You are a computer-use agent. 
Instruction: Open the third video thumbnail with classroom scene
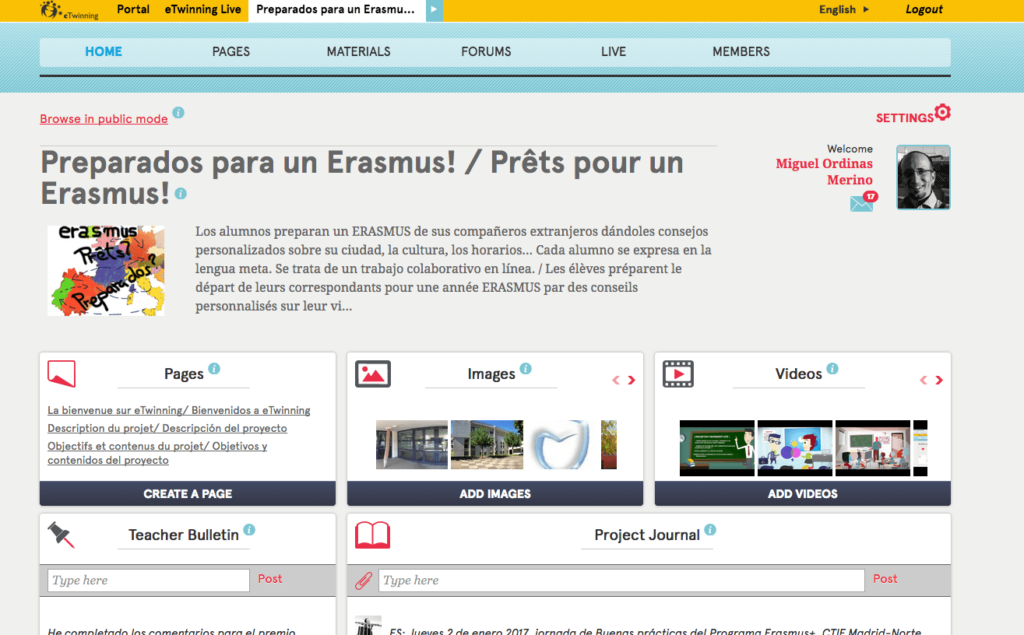(x=872, y=448)
